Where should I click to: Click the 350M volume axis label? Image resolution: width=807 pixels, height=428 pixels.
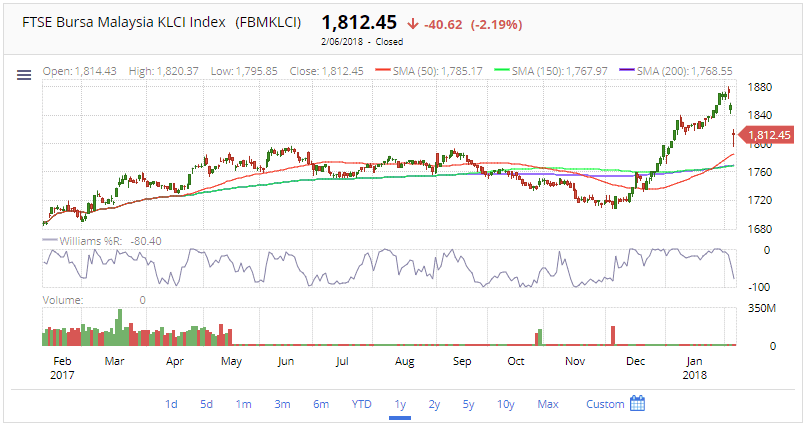(x=762, y=308)
